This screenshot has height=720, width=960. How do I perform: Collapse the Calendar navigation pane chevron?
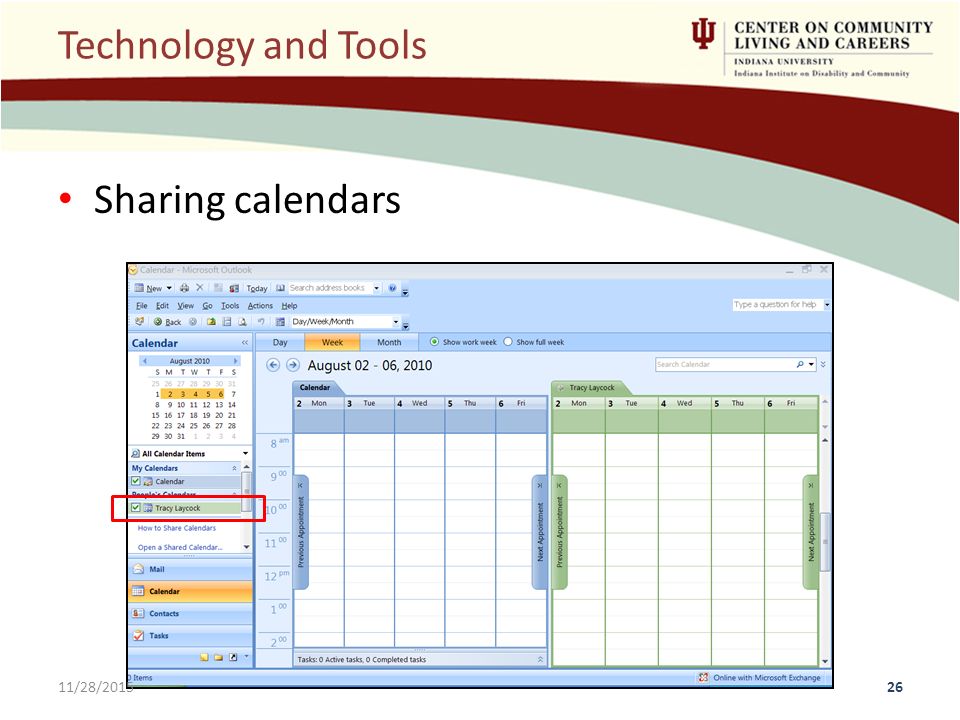pos(245,343)
